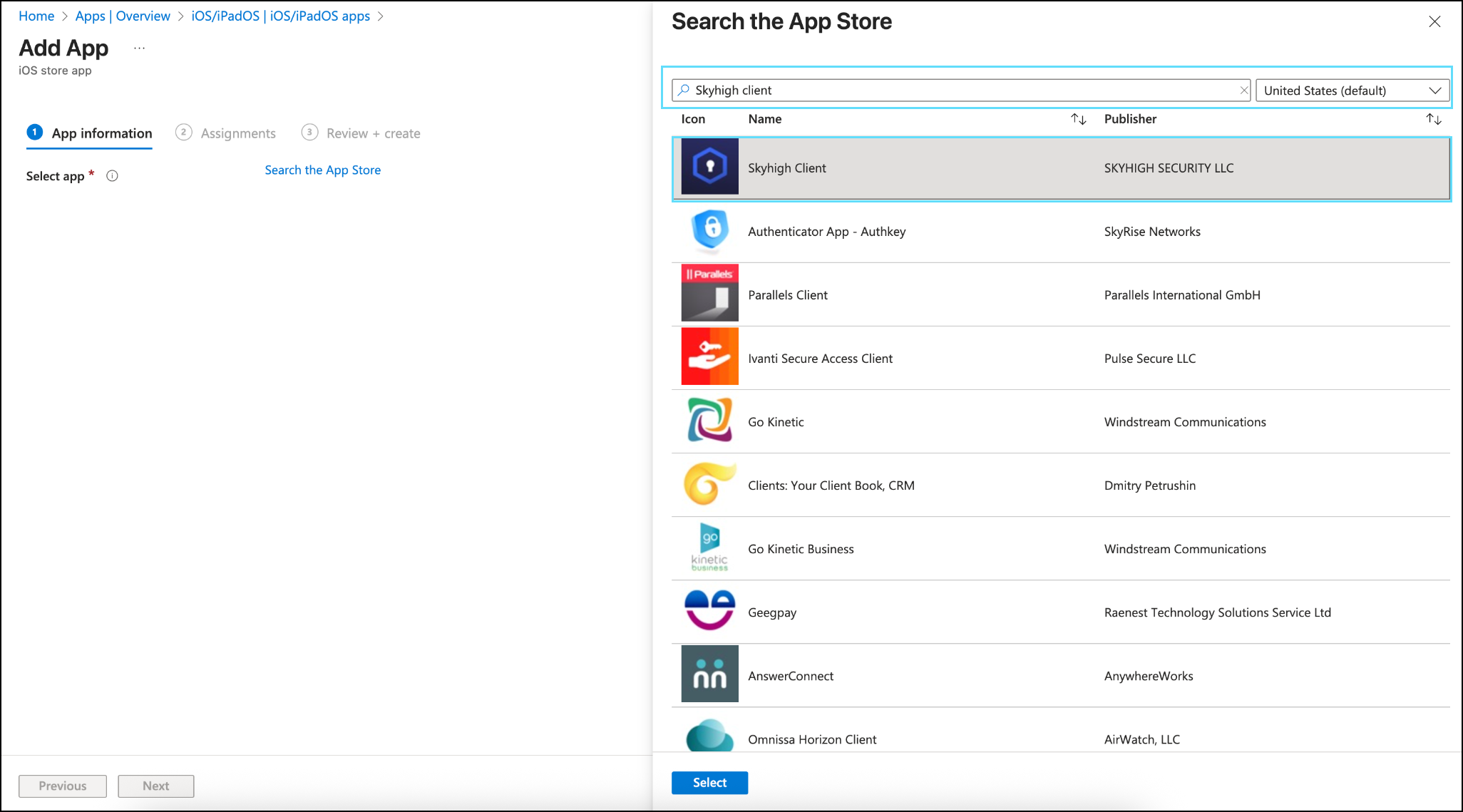
Task: Click the AnswerConnect app icon
Action: tap(709, 674)
